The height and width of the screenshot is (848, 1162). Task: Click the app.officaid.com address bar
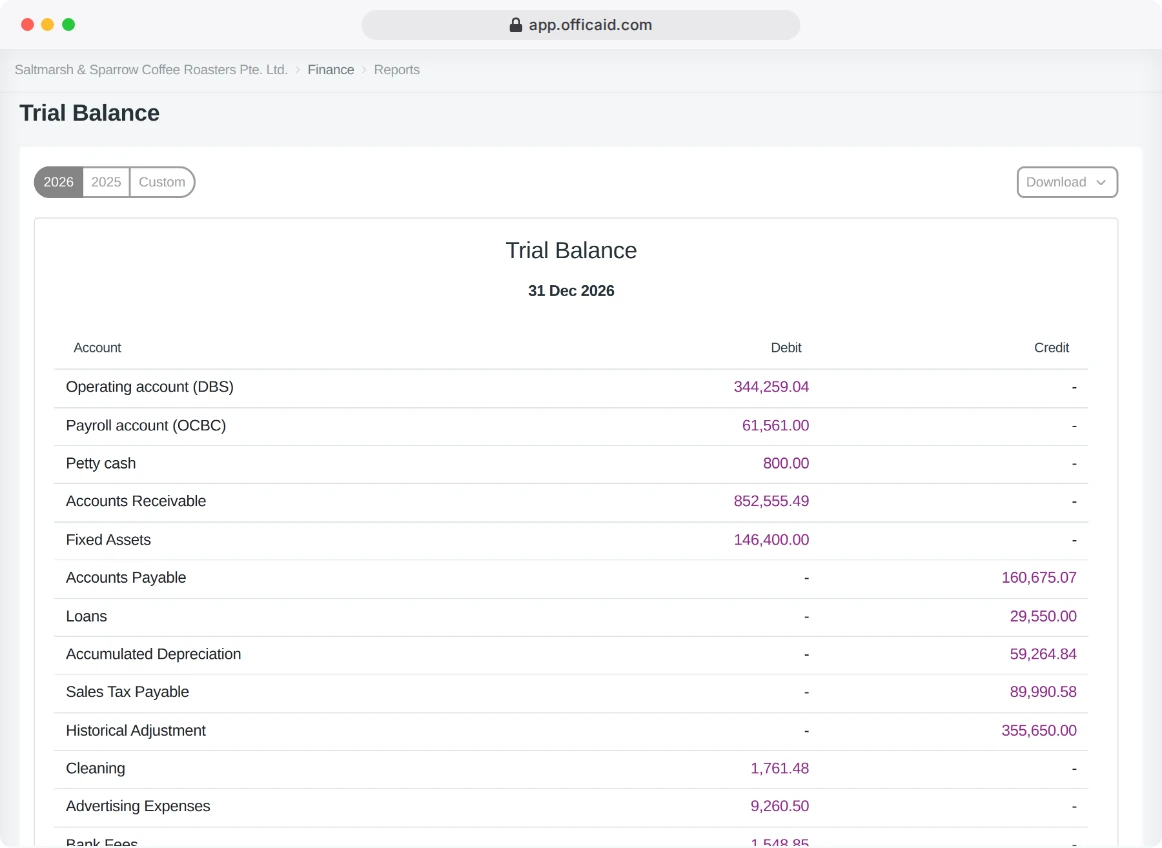(x=581, y=25)
